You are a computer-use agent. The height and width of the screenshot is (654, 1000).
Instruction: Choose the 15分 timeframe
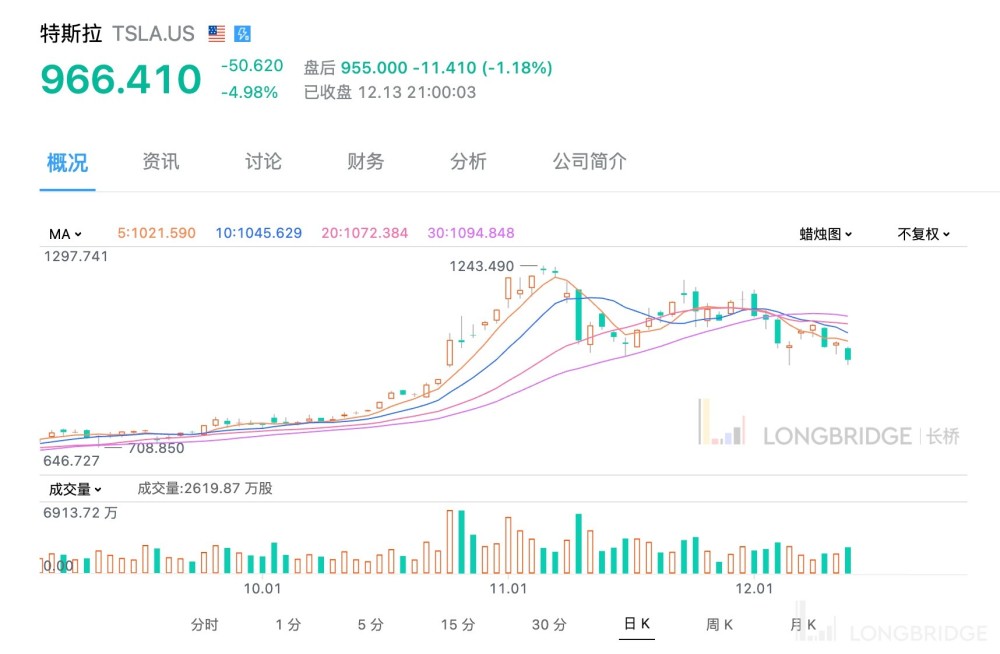click(x=457, y=625)
